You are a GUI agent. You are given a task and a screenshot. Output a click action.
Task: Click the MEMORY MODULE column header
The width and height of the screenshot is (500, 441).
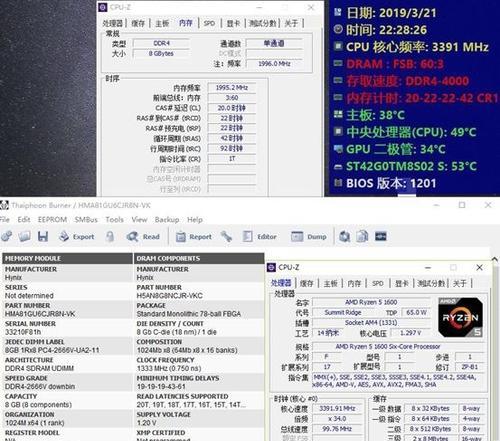(x=68, y=258)
